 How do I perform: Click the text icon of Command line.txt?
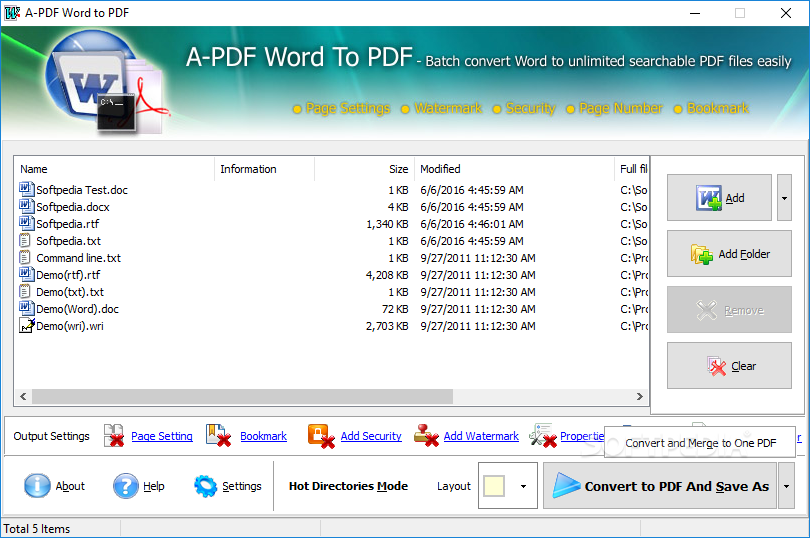coord(25,257)
